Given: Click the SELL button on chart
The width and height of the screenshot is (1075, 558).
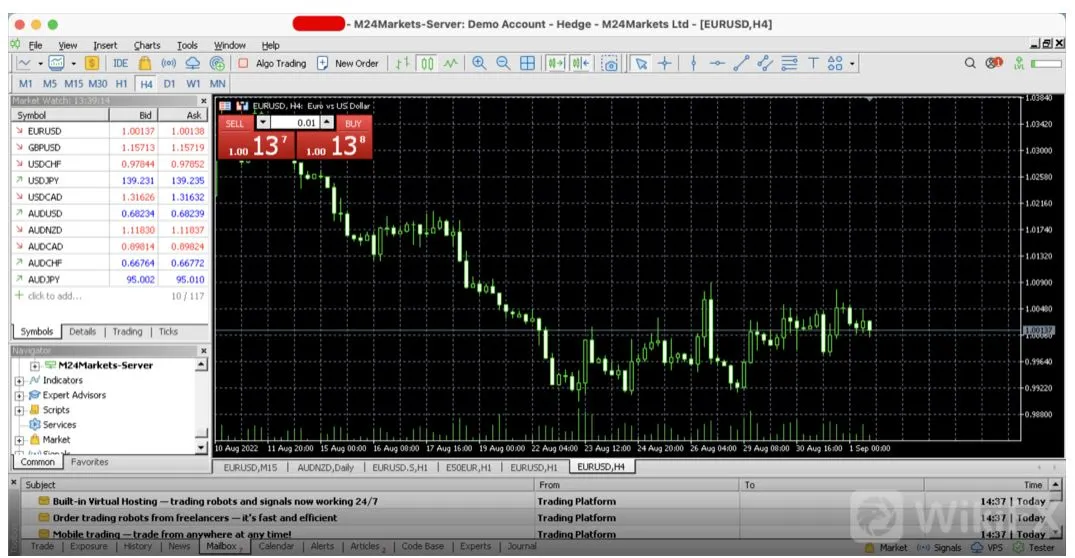Looking at the screenshot, I should (x=234, y=123).
